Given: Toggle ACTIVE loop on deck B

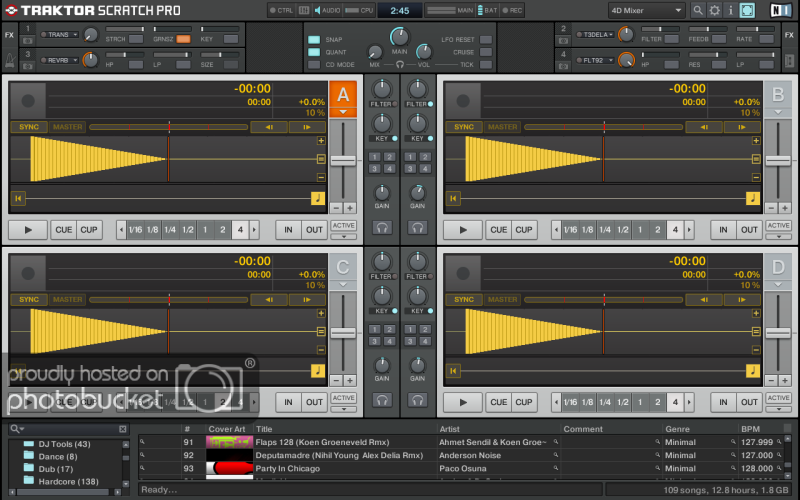Looking at the screenshot, I should coord(778,226).
